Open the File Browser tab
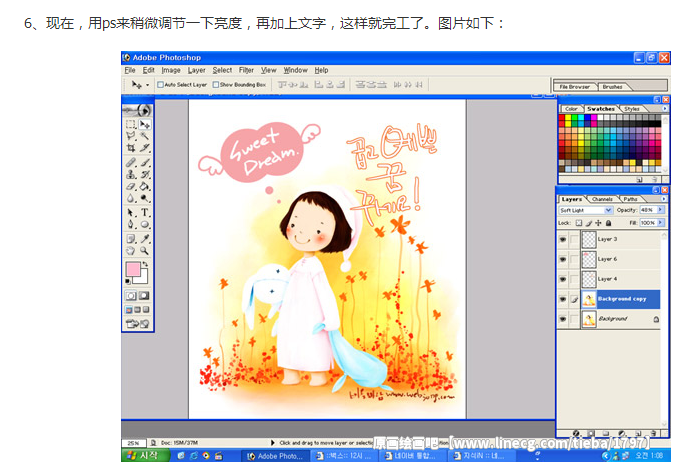 (574, 86)
